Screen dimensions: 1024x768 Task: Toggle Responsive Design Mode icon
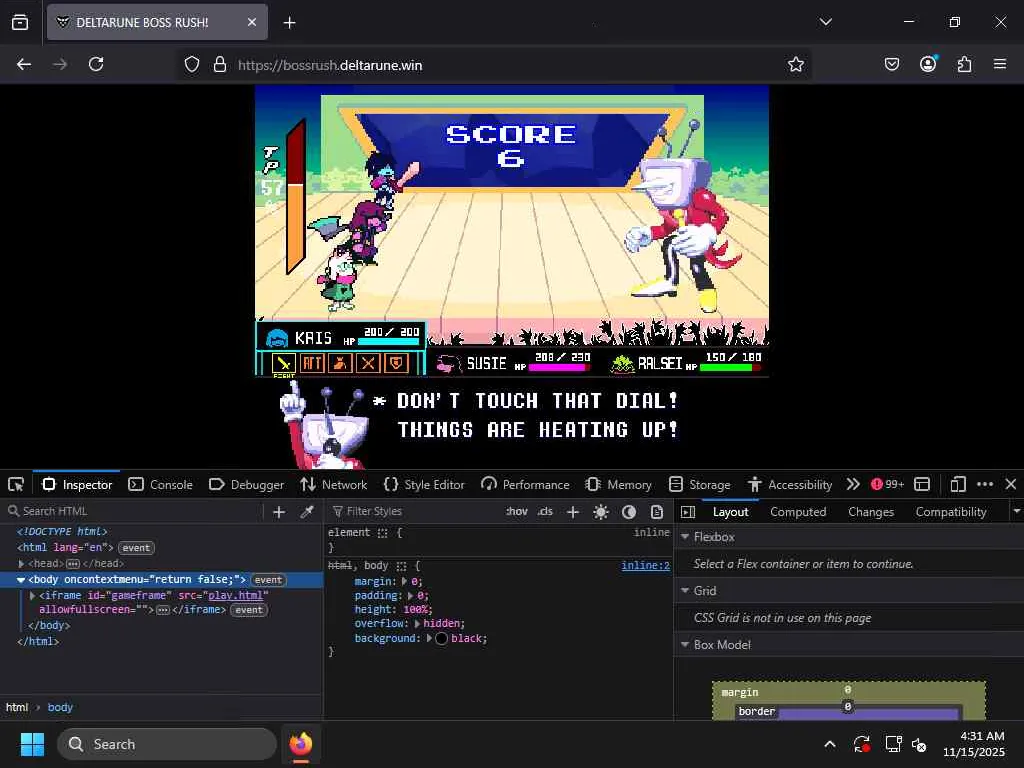958,484
